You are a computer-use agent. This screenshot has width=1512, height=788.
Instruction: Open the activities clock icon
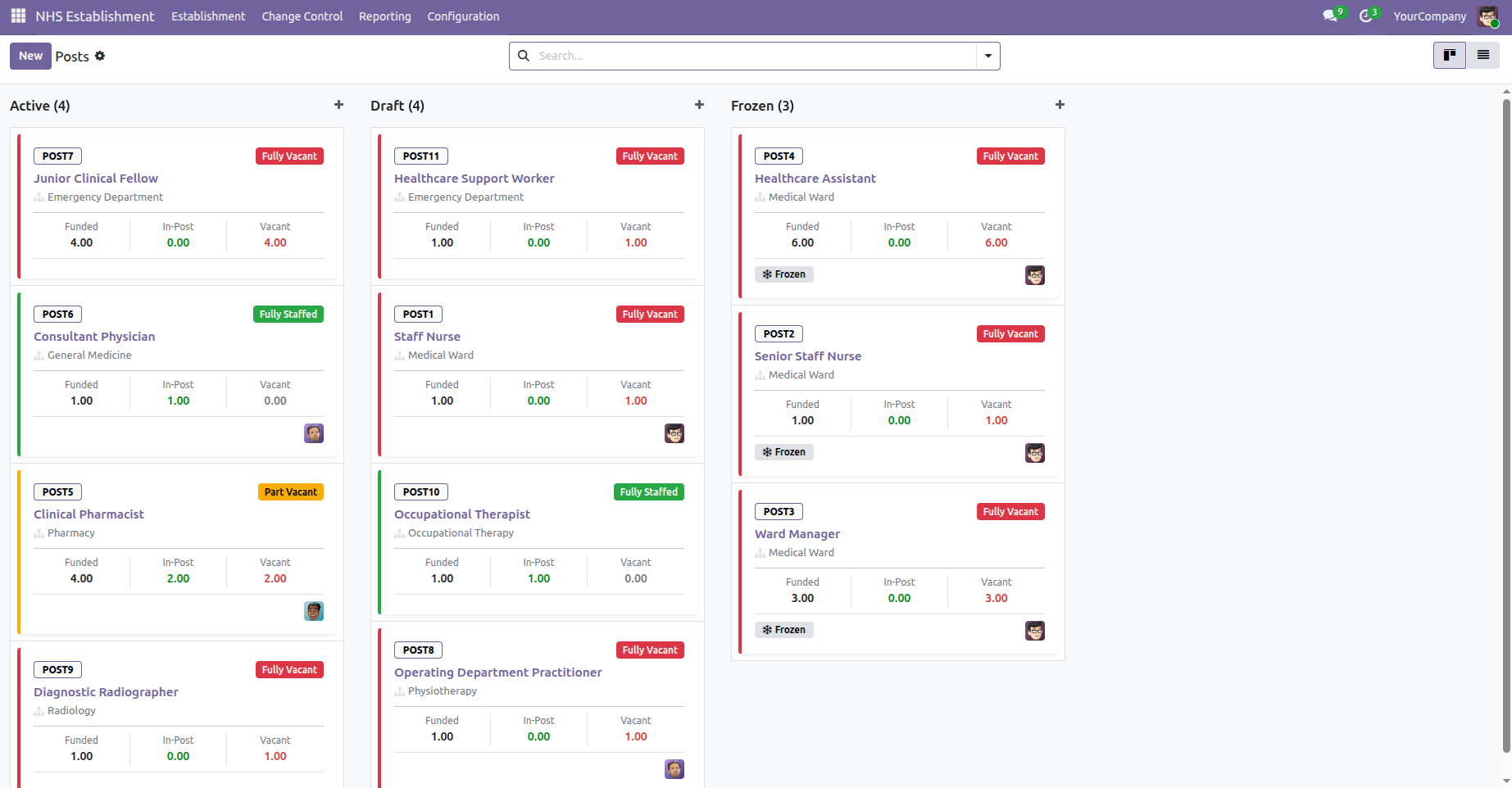[x=1365, y=16]
